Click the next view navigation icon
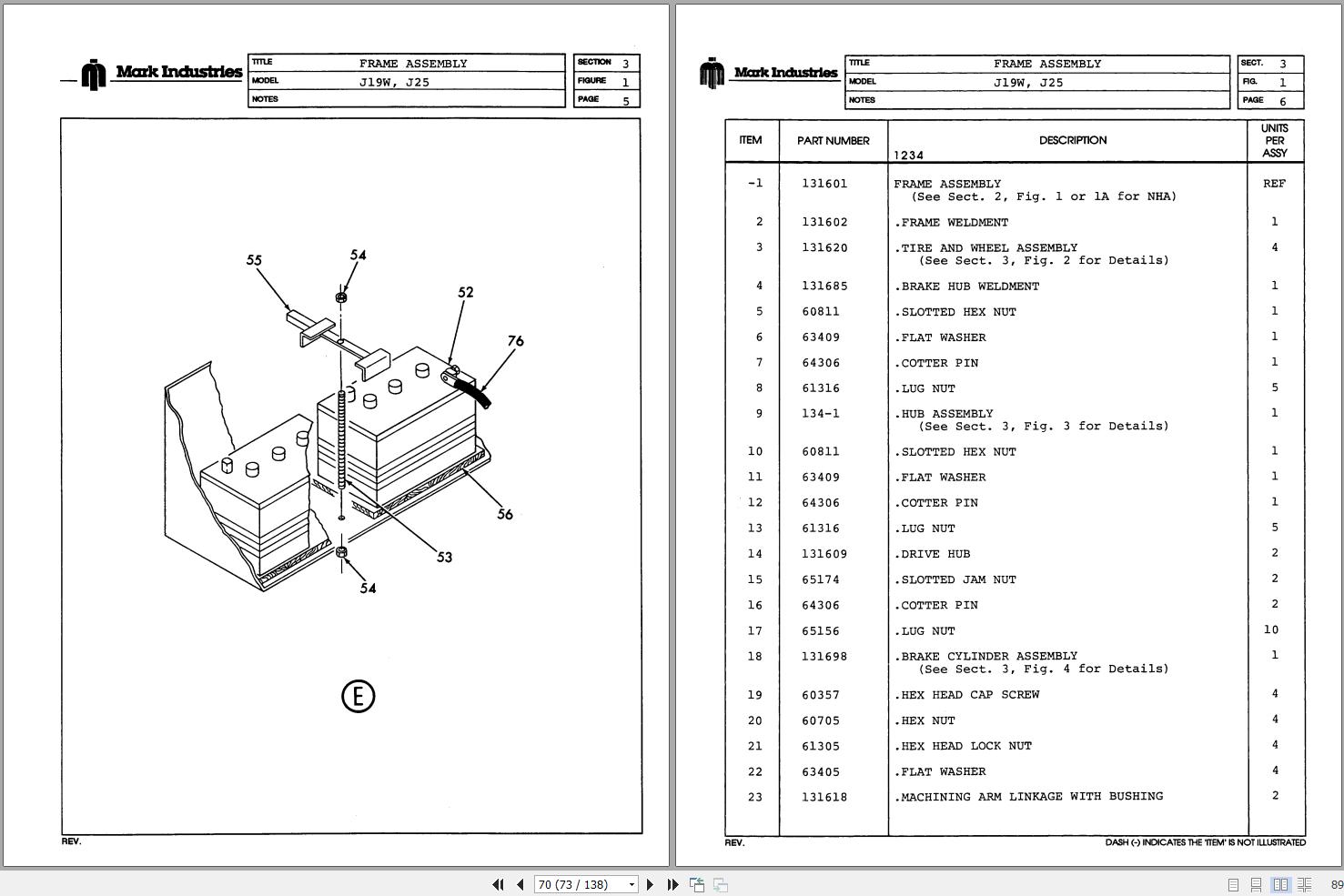The height and width of the screenshot is (896, 1344). tap(720, 884)
